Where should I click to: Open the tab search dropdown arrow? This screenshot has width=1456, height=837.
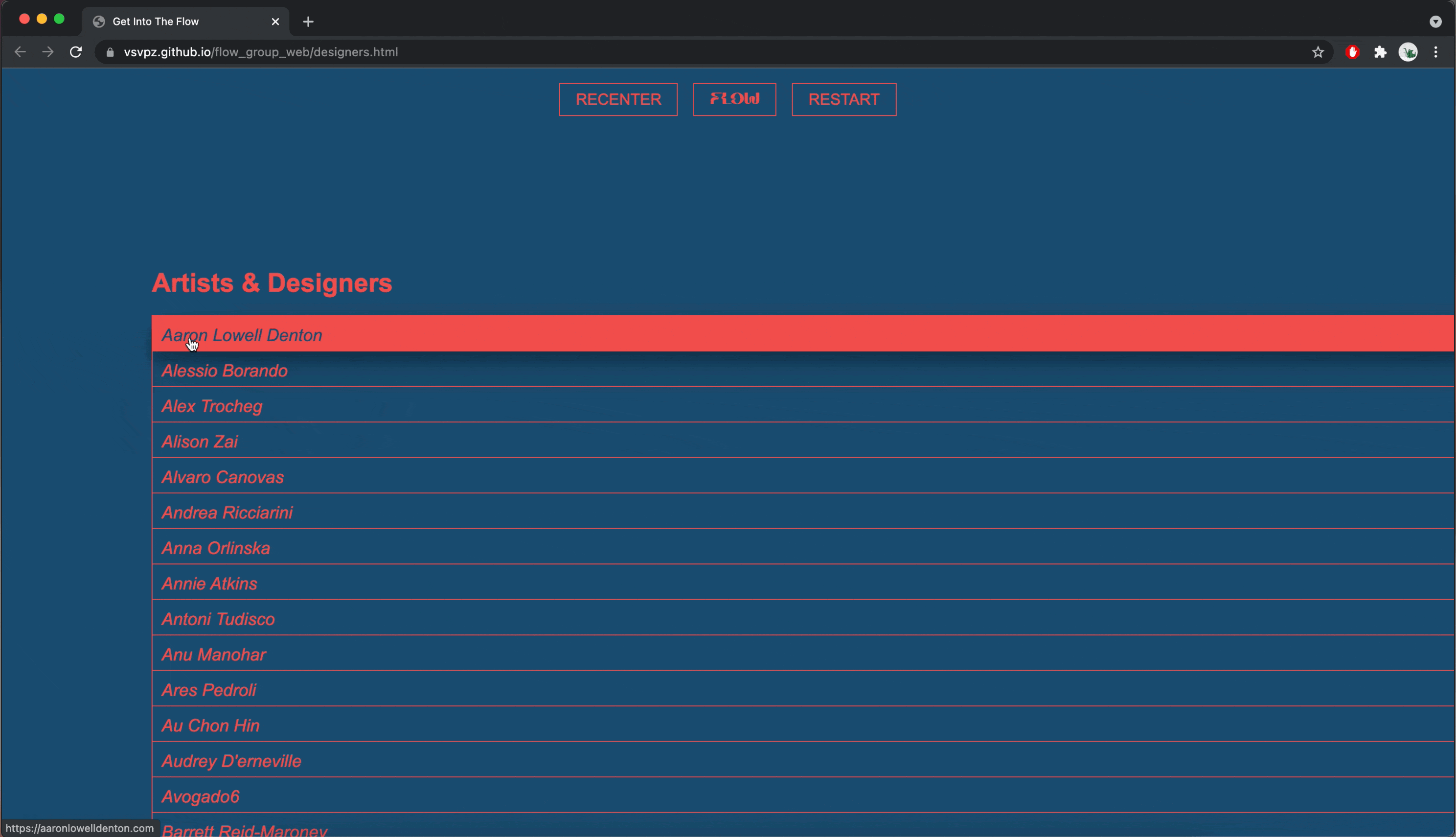tap(1435, 22)
